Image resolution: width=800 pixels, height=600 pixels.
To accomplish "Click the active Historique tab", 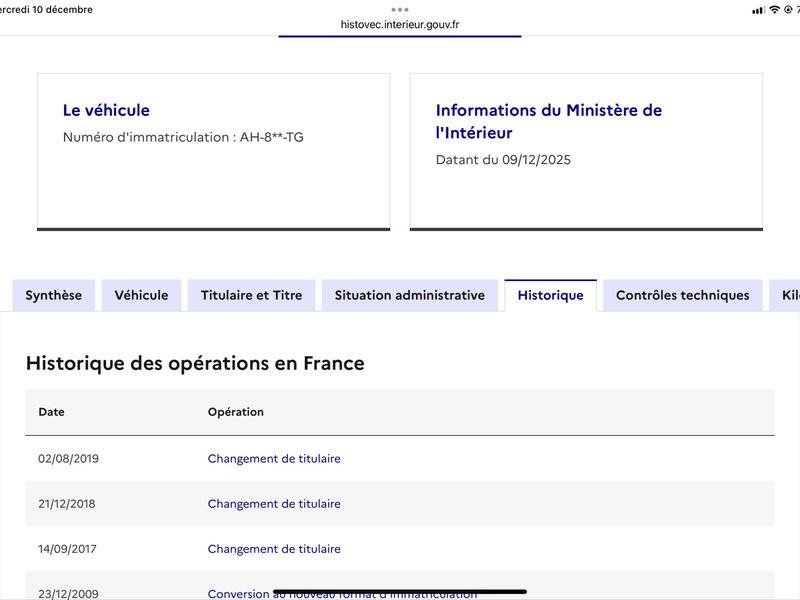I will [550, 295].
